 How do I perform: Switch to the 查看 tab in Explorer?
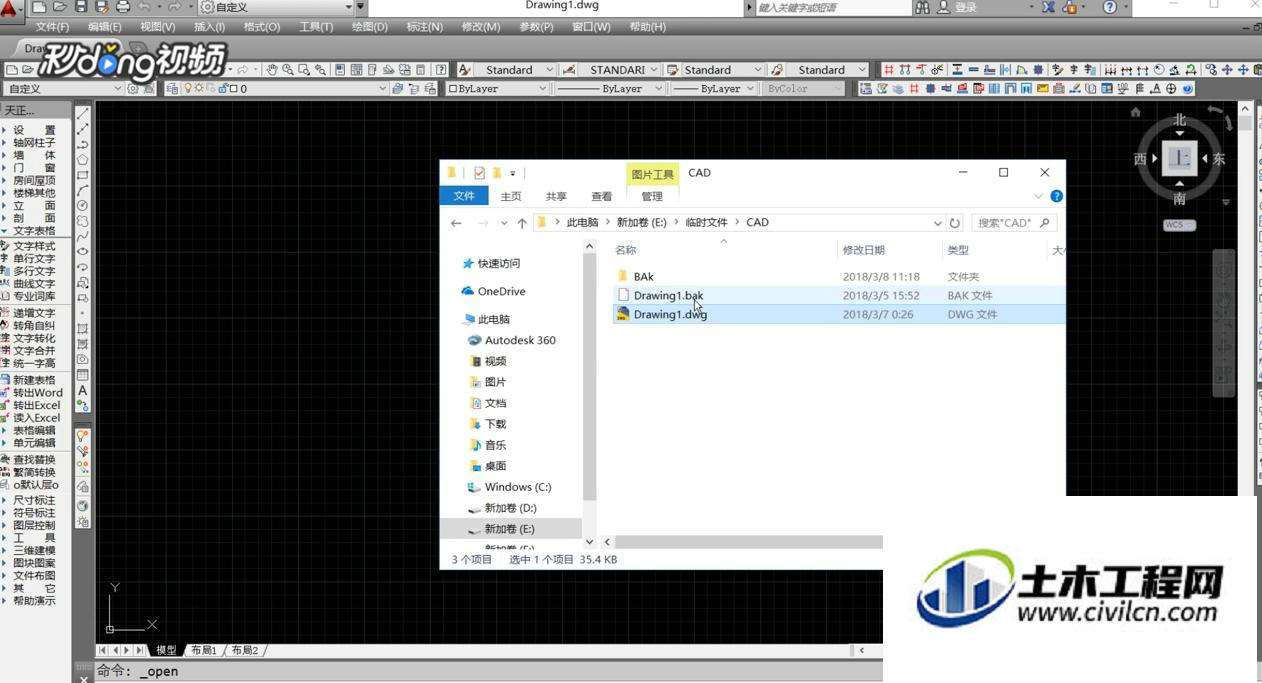point(601,196)
